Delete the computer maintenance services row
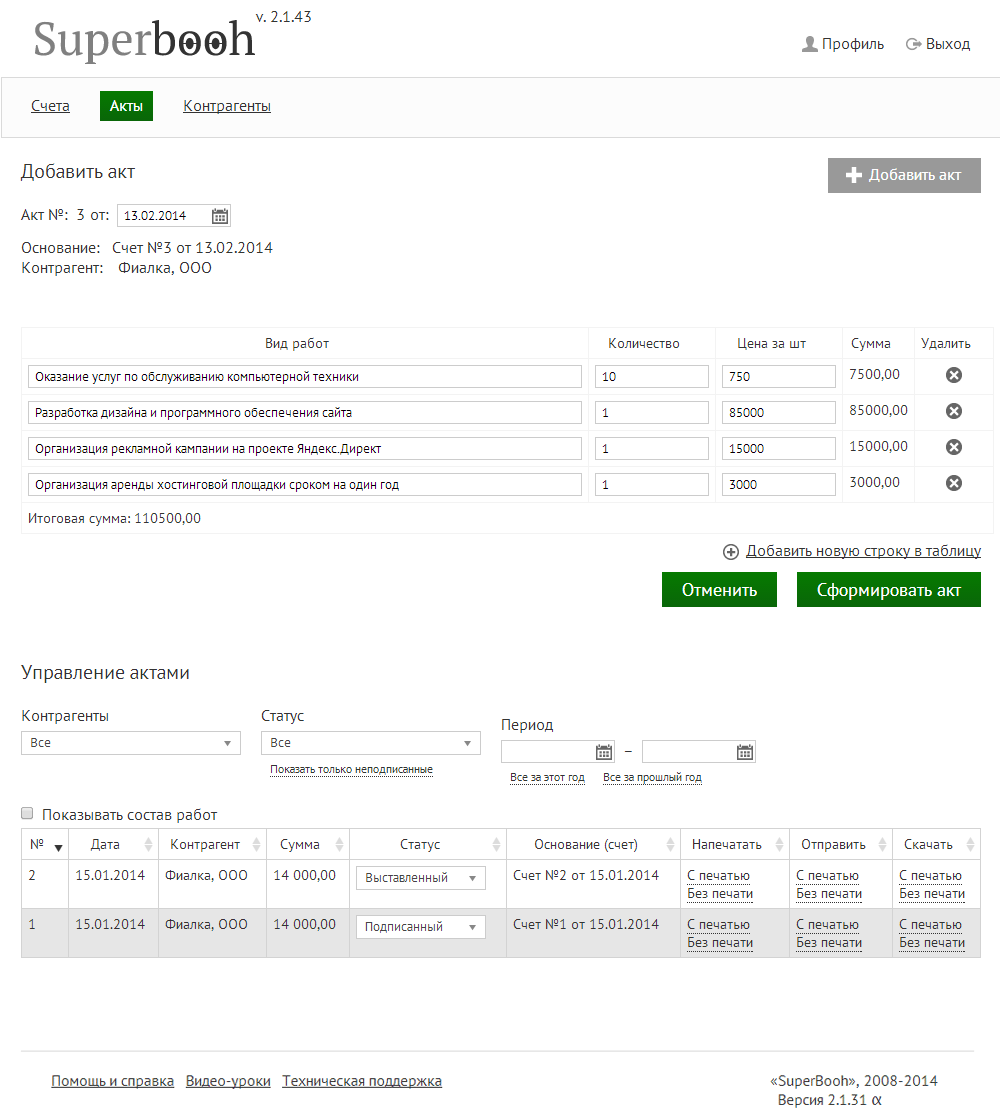 coord(954,375)
